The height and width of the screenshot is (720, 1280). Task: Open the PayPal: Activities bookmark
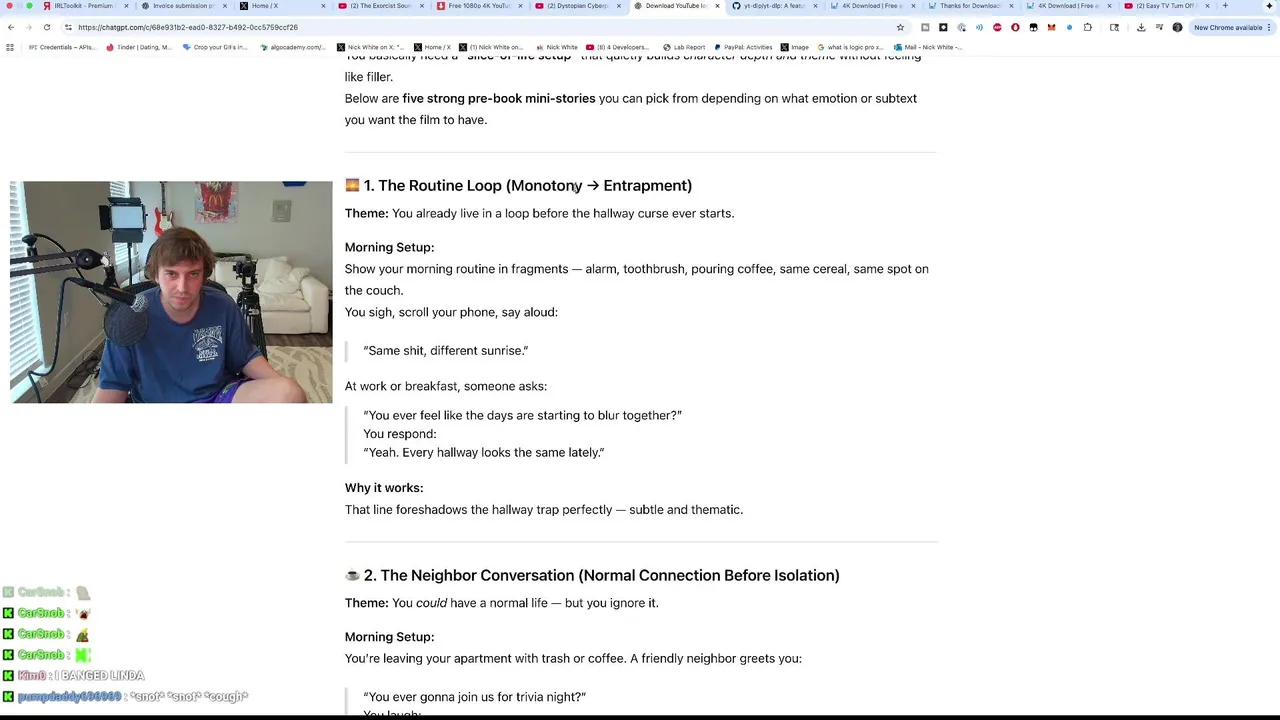coord(742,47)
